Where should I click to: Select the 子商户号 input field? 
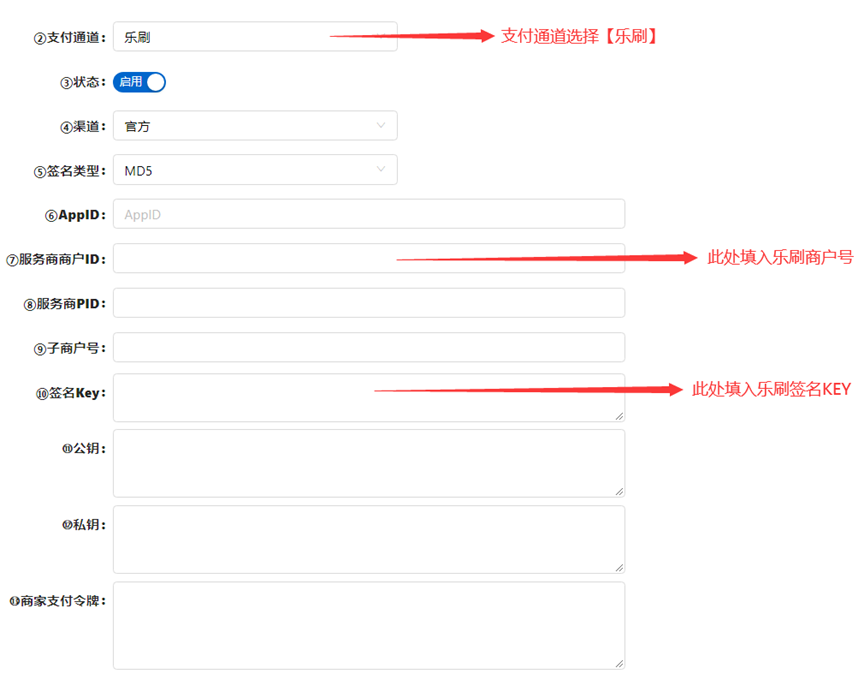tap(368, 347)
